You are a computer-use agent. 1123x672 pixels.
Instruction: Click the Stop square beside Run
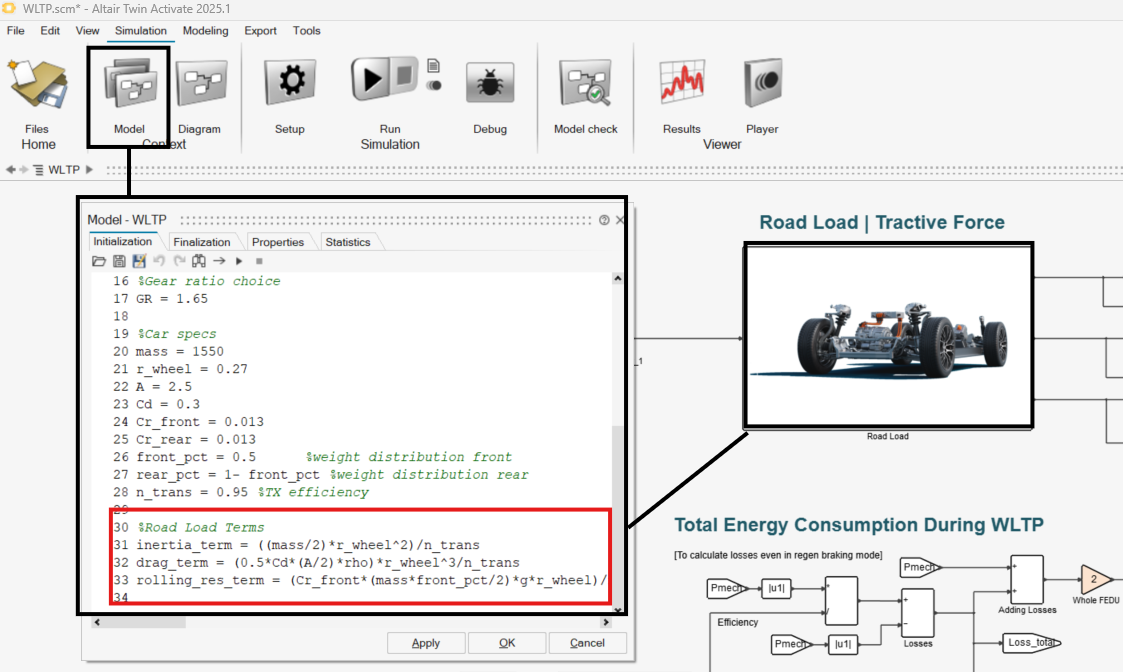(x=405, y=76)
